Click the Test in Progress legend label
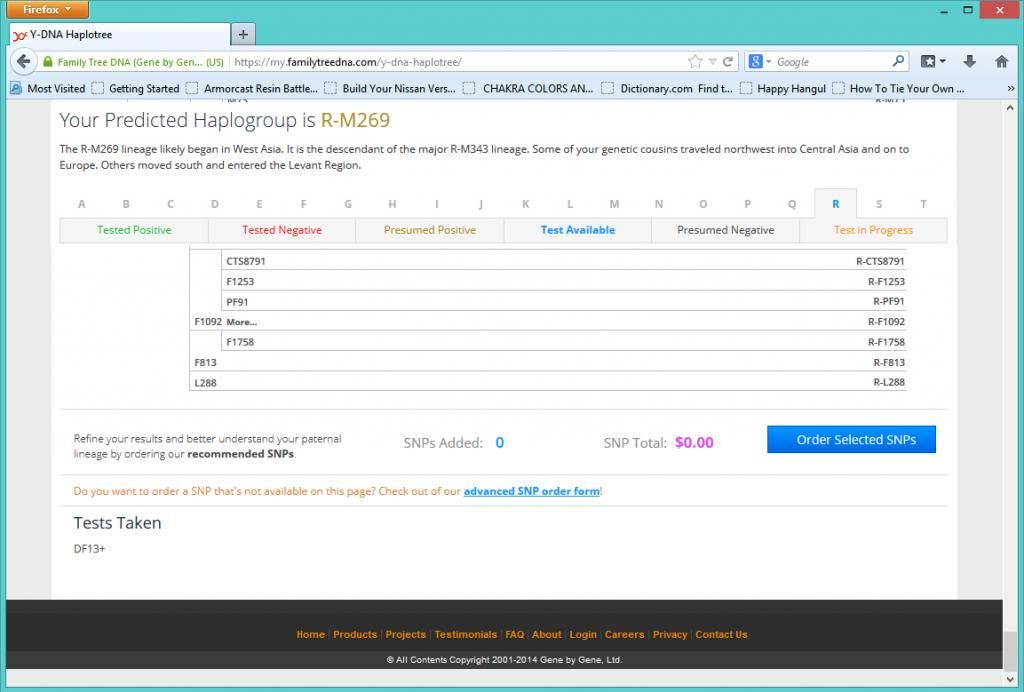 [x=873, y=230]
